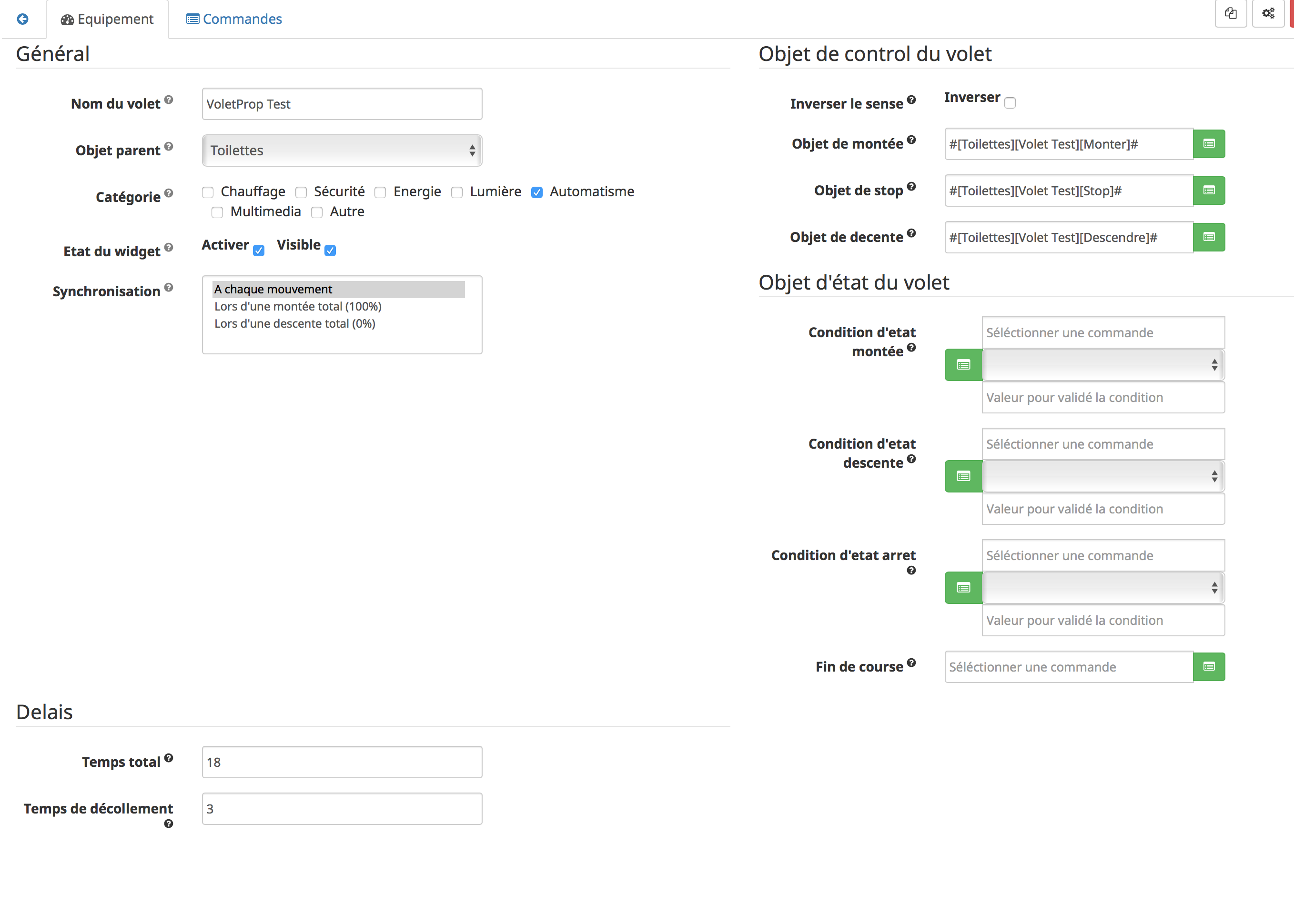Check the Chauffage category checkbox
Screen dimensions: 1294x924
208,192
